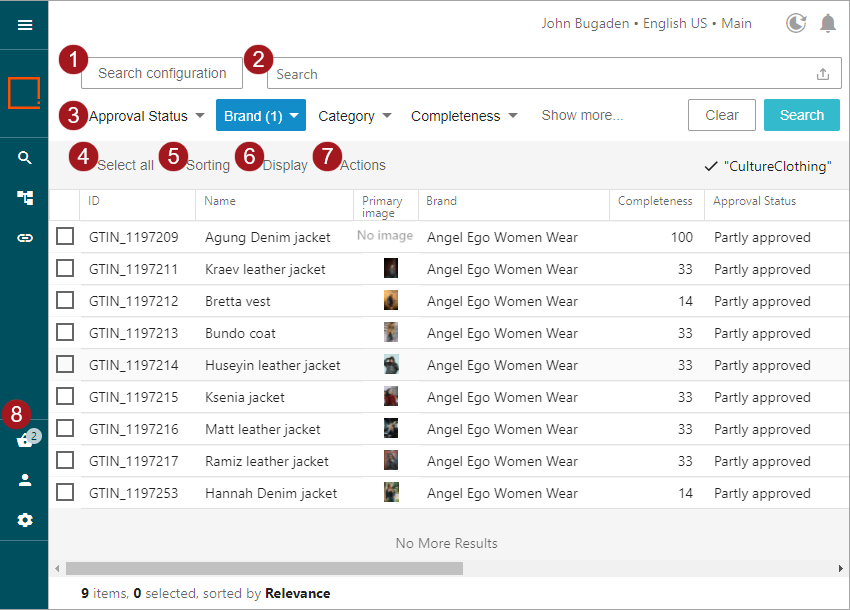Open the Actions menu
This screenshot has width=850, height=610.
(362, 165)
